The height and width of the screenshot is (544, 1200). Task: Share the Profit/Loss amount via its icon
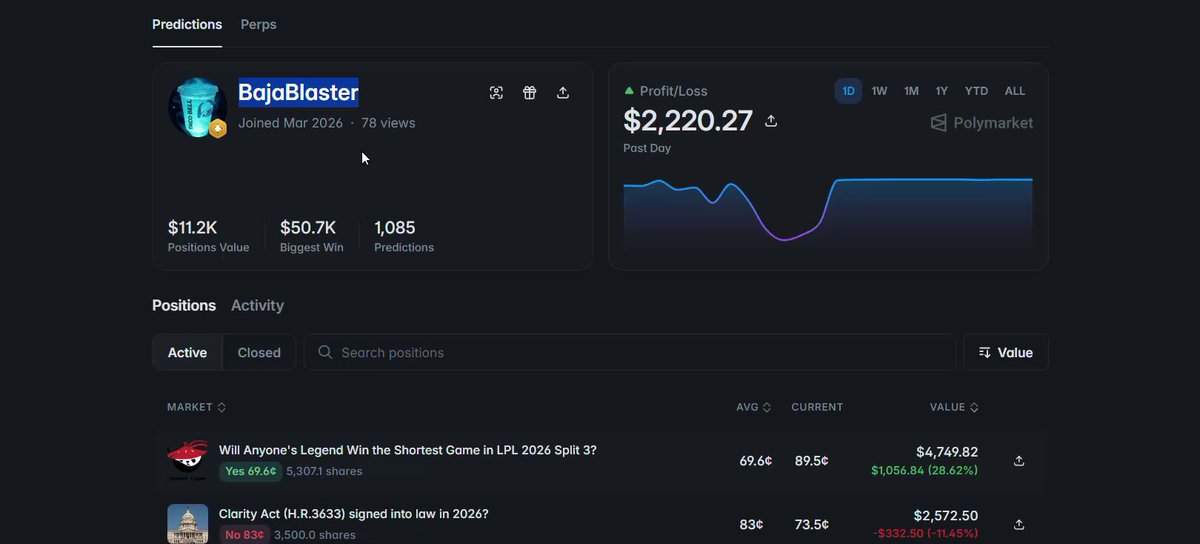(x=771, y=121)
